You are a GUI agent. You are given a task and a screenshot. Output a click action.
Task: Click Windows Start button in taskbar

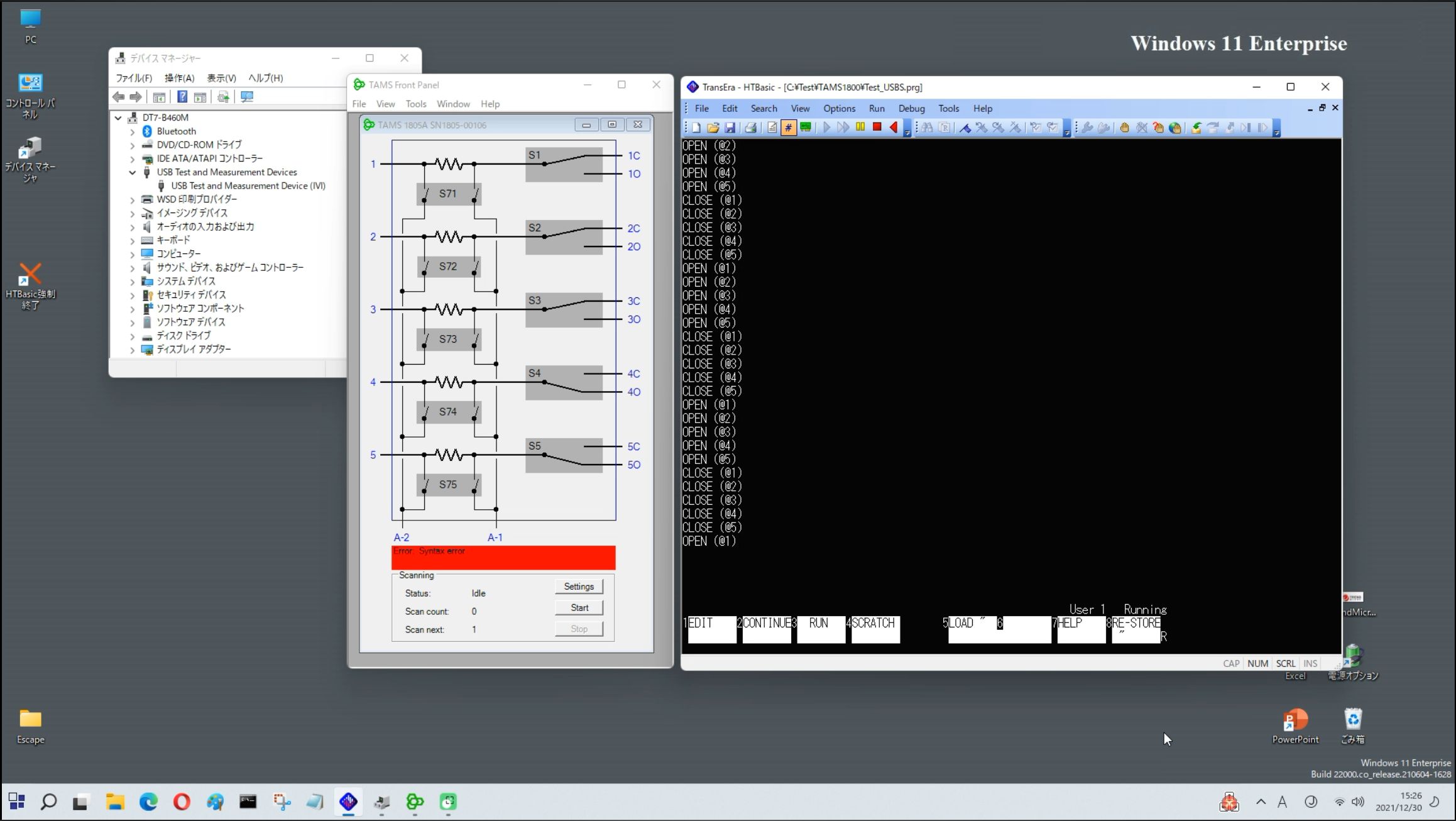pos(17,802)
